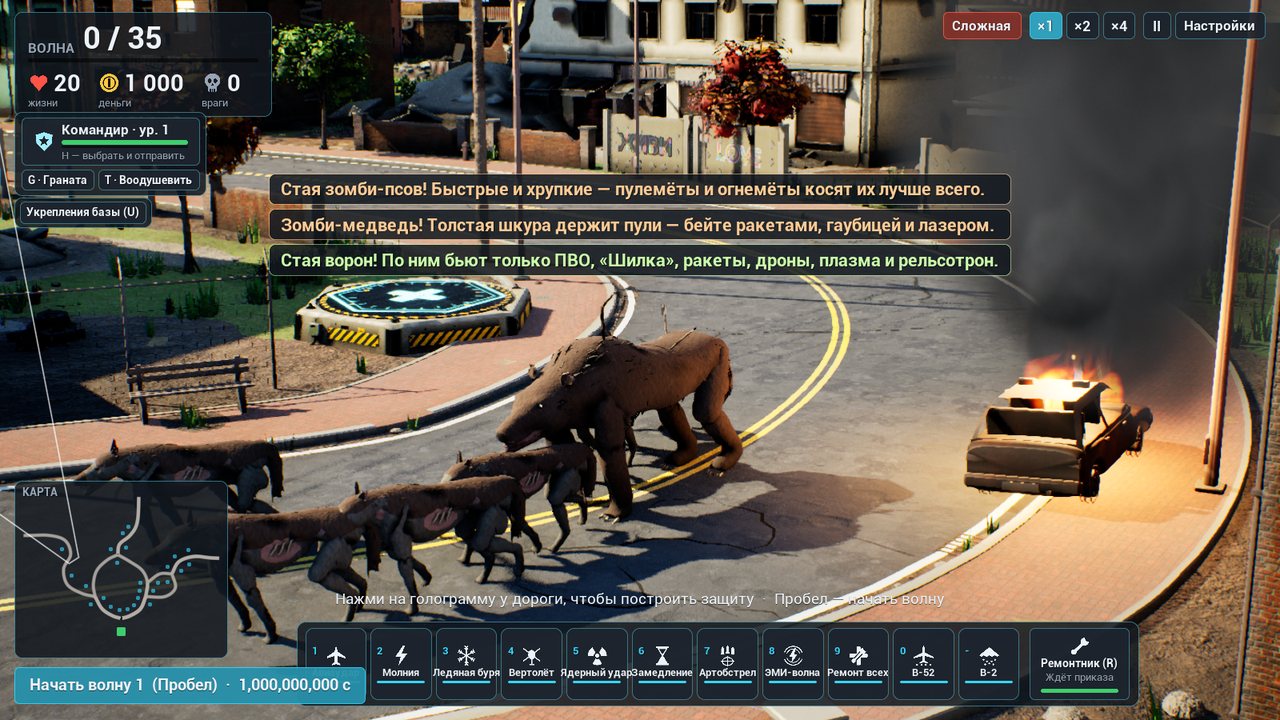Viewport: 1280px width, 720px height.
Task: Open the Сложная difficulty selector
Action: point(981,26)
